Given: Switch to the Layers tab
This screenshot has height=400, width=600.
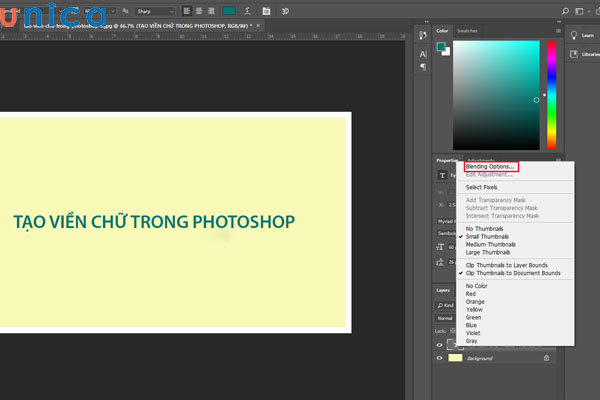Looking at the screenshot, I should click(x=443, y=290).
